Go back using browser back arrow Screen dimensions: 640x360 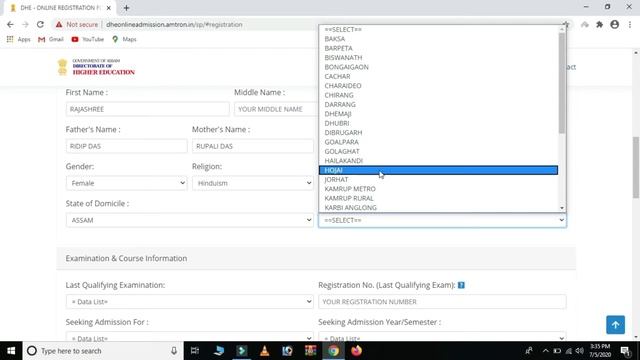coord(10,24)
